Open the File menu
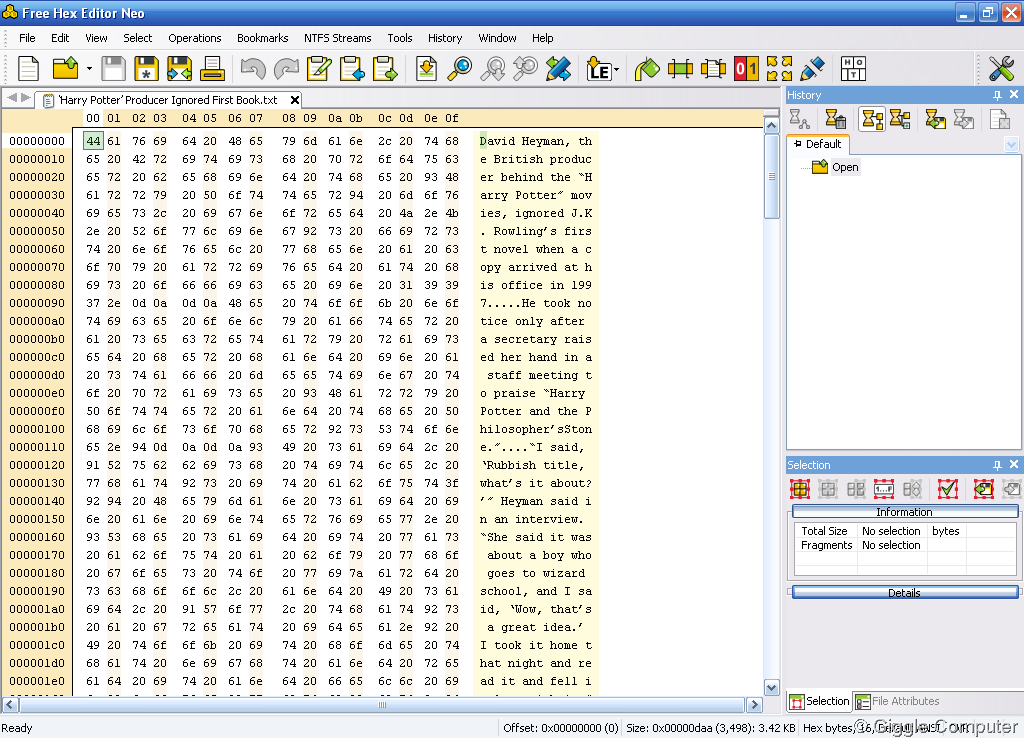1024x738 pixels. tap(27, 38)
